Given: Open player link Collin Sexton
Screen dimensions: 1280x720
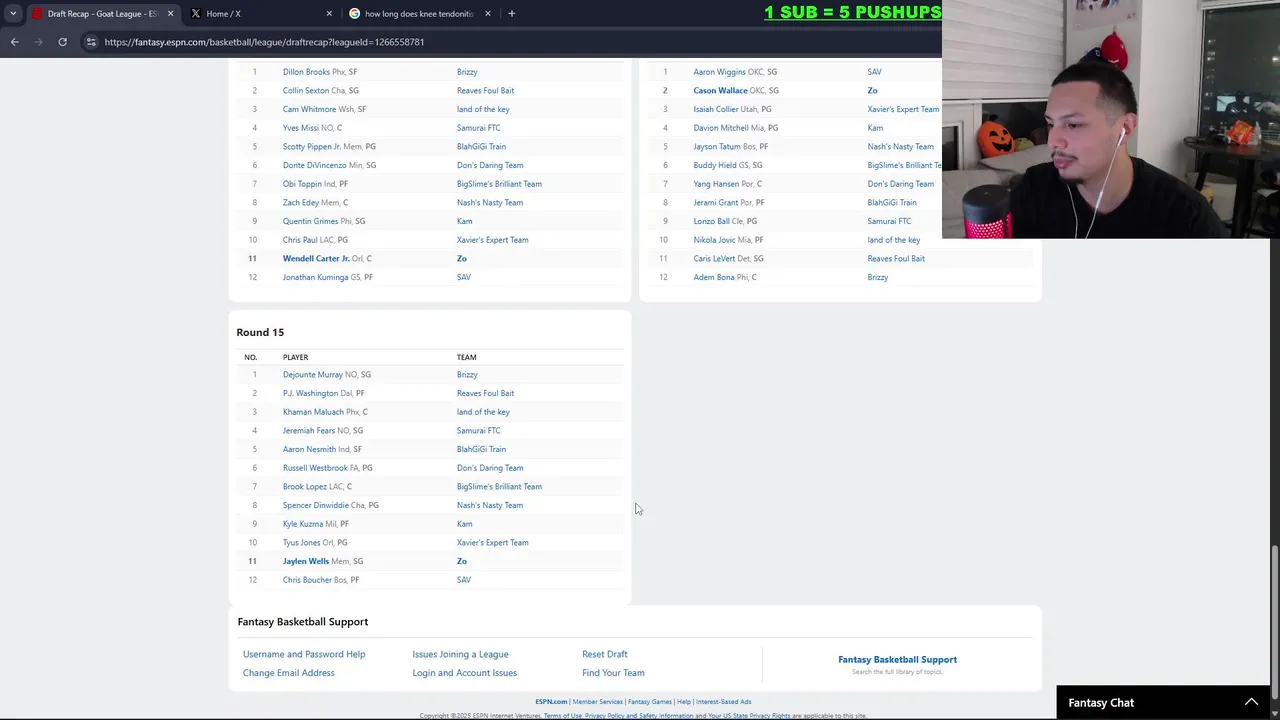Looking at the screenshot, I should (306, 91).
